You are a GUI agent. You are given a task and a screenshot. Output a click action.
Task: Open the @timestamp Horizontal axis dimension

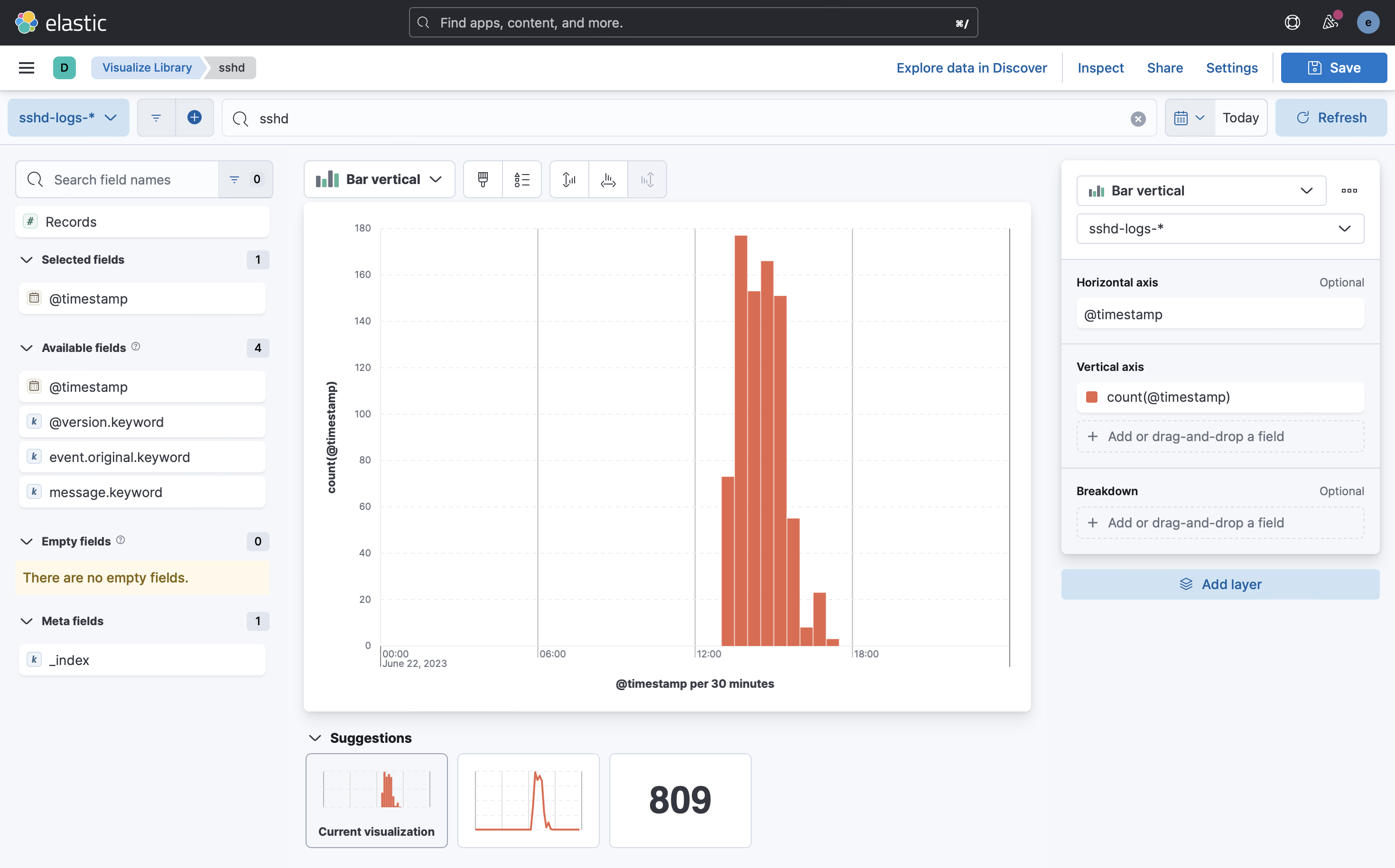click(x=1220, y=314)
